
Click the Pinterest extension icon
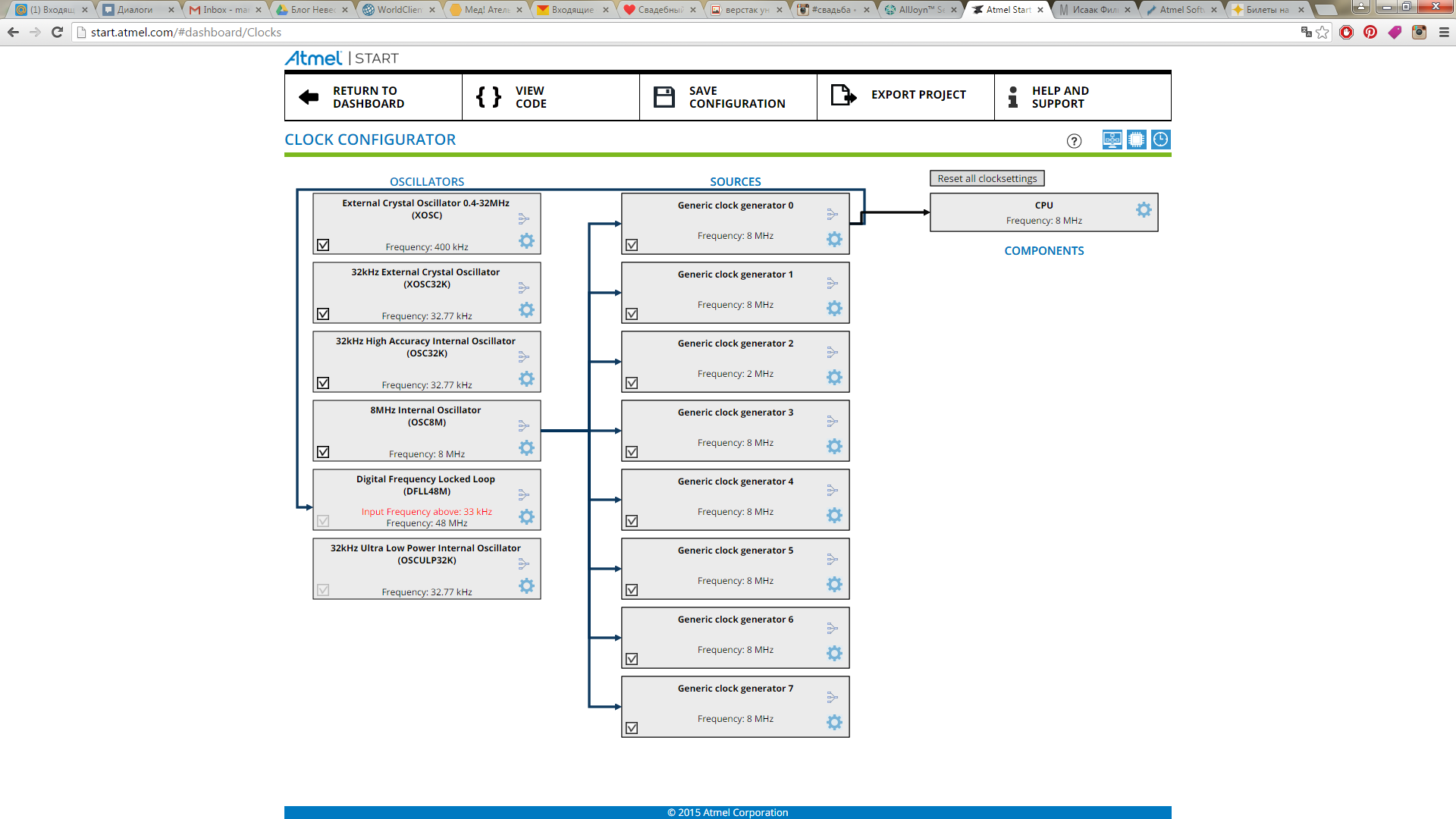(x=1370, y=32)
